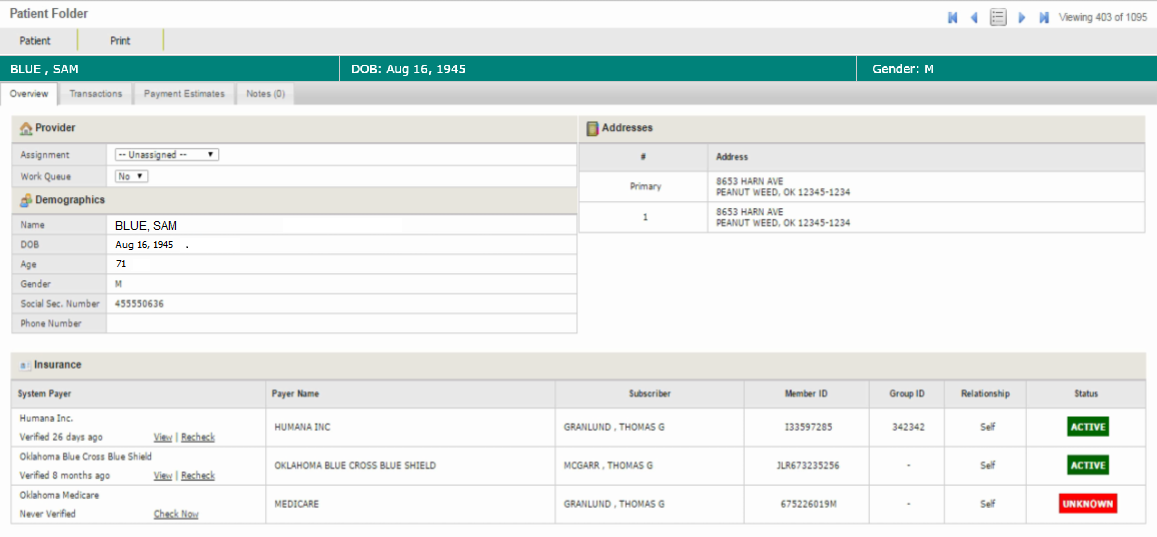The width and height of the screenshot is (1157, 537).
Task: Jump to the last patient record
Action: tap(1044, 18)
